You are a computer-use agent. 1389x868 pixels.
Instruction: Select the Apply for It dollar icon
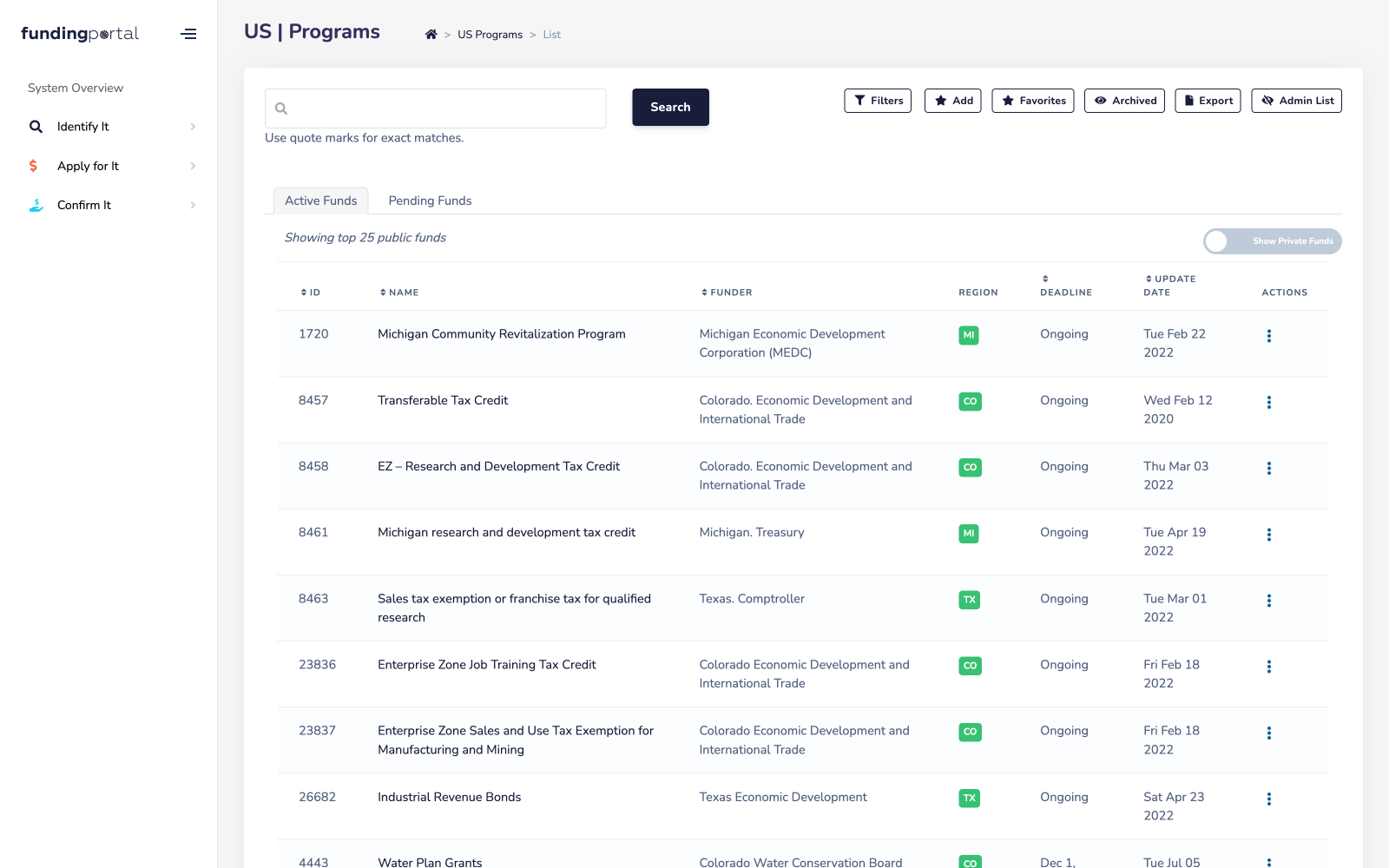[33, 165]
